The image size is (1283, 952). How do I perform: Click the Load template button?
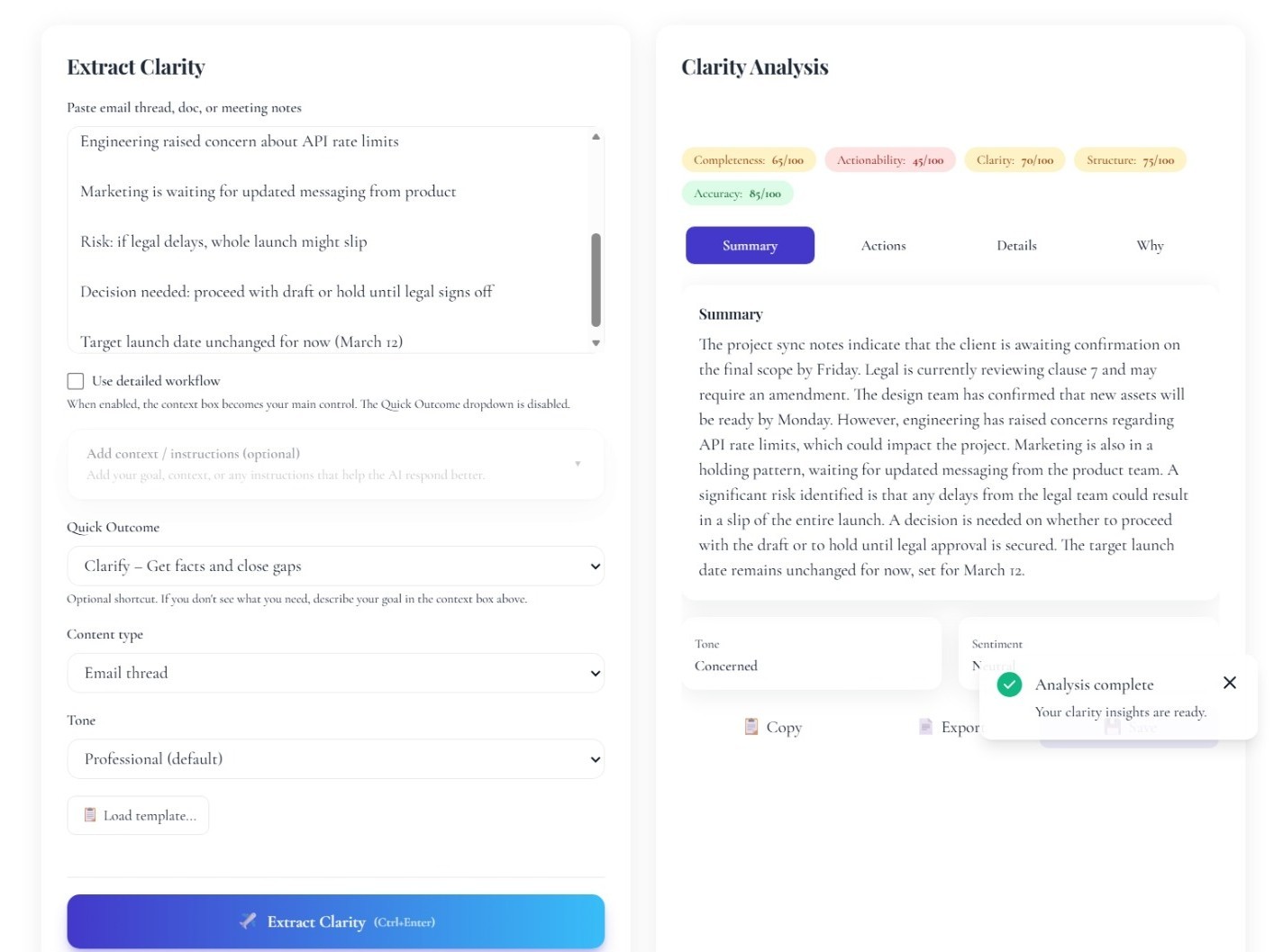point(138,814)
